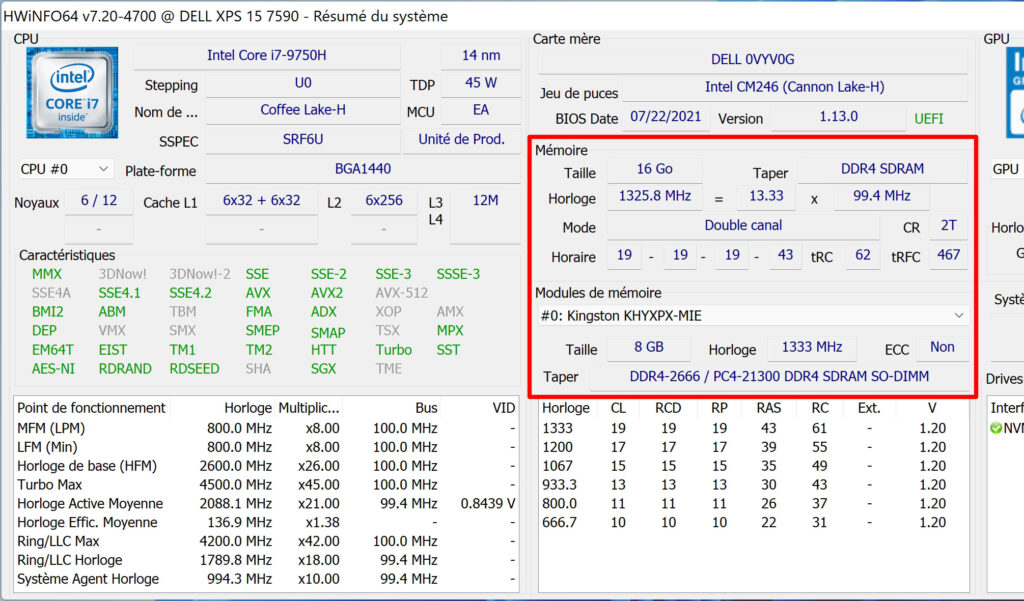Screen dimensions: 1024x601
Task: Click the ECC value Non
Action: coord(942,348)
